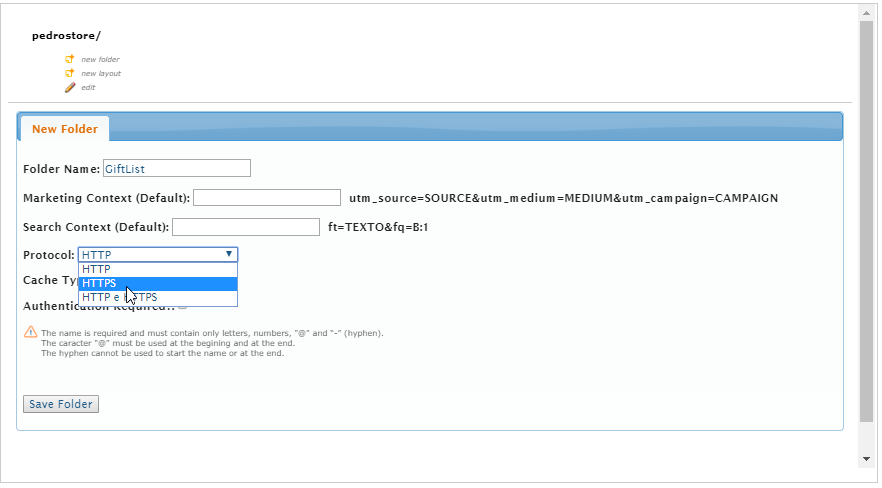
Task: Click the scrollbar down arrow
Action: point(866,458)
